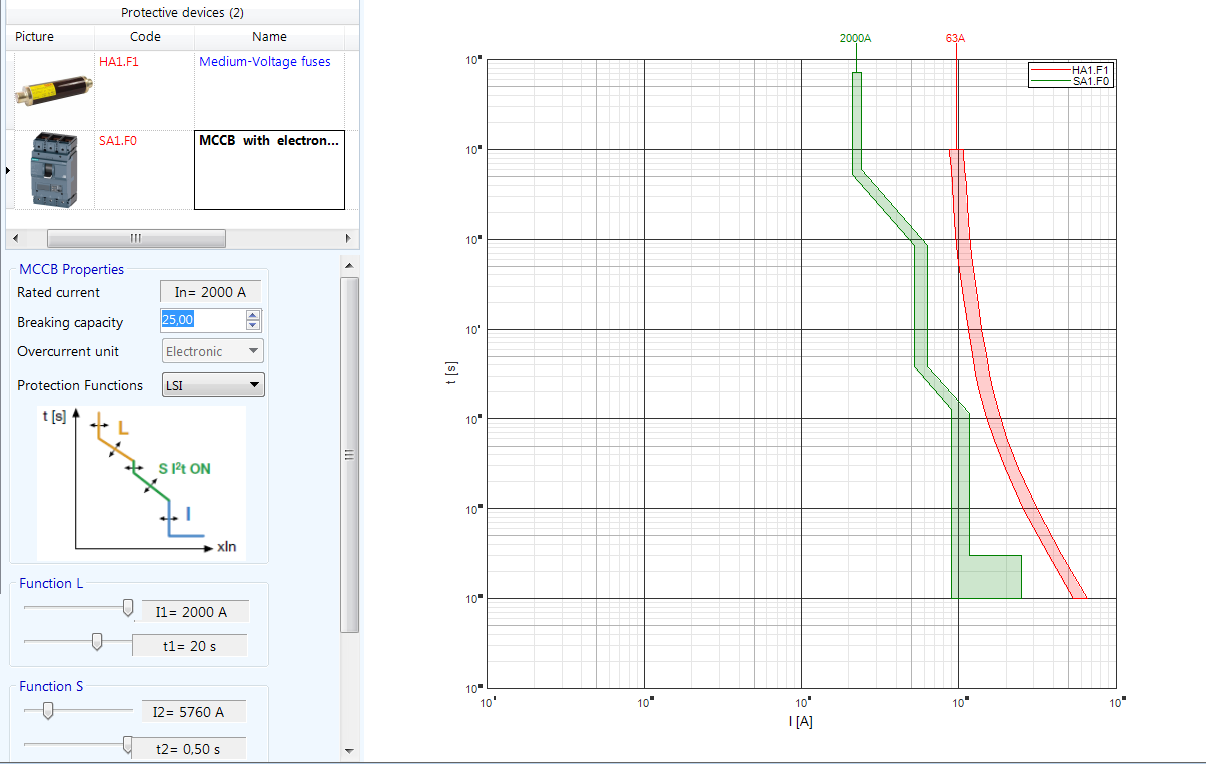Click the right arrow of the device table scrollbar
Viewport: 1206px width, 764px height.
[x=347, y=238]
